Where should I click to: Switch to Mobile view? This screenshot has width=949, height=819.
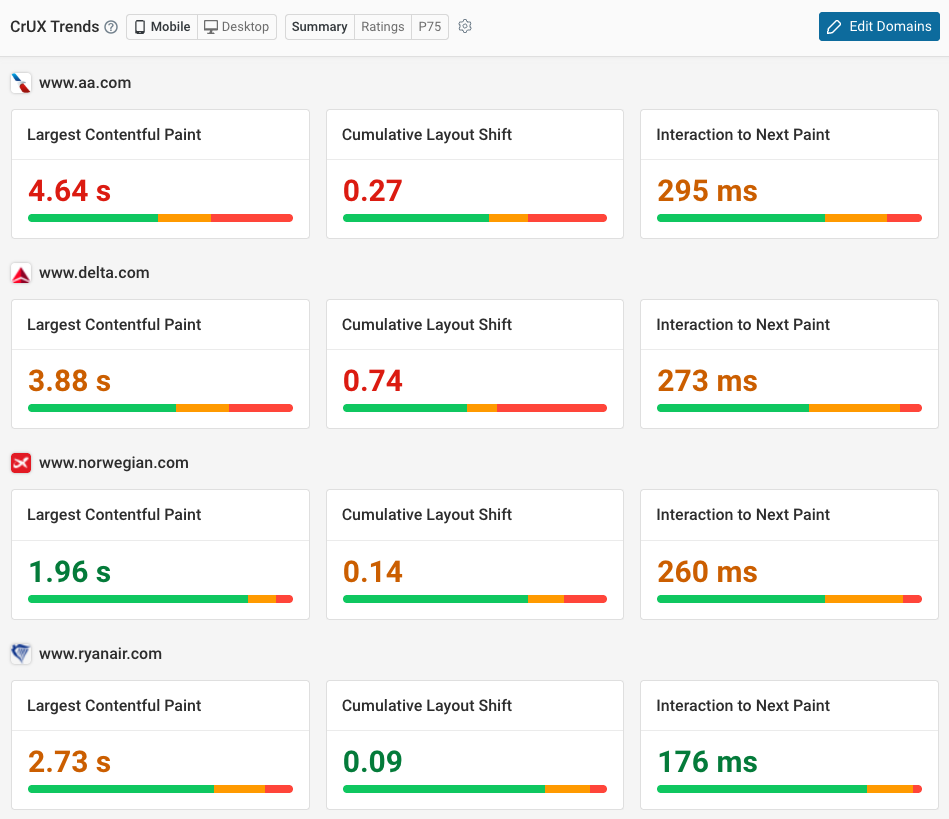tap(161, 27)
